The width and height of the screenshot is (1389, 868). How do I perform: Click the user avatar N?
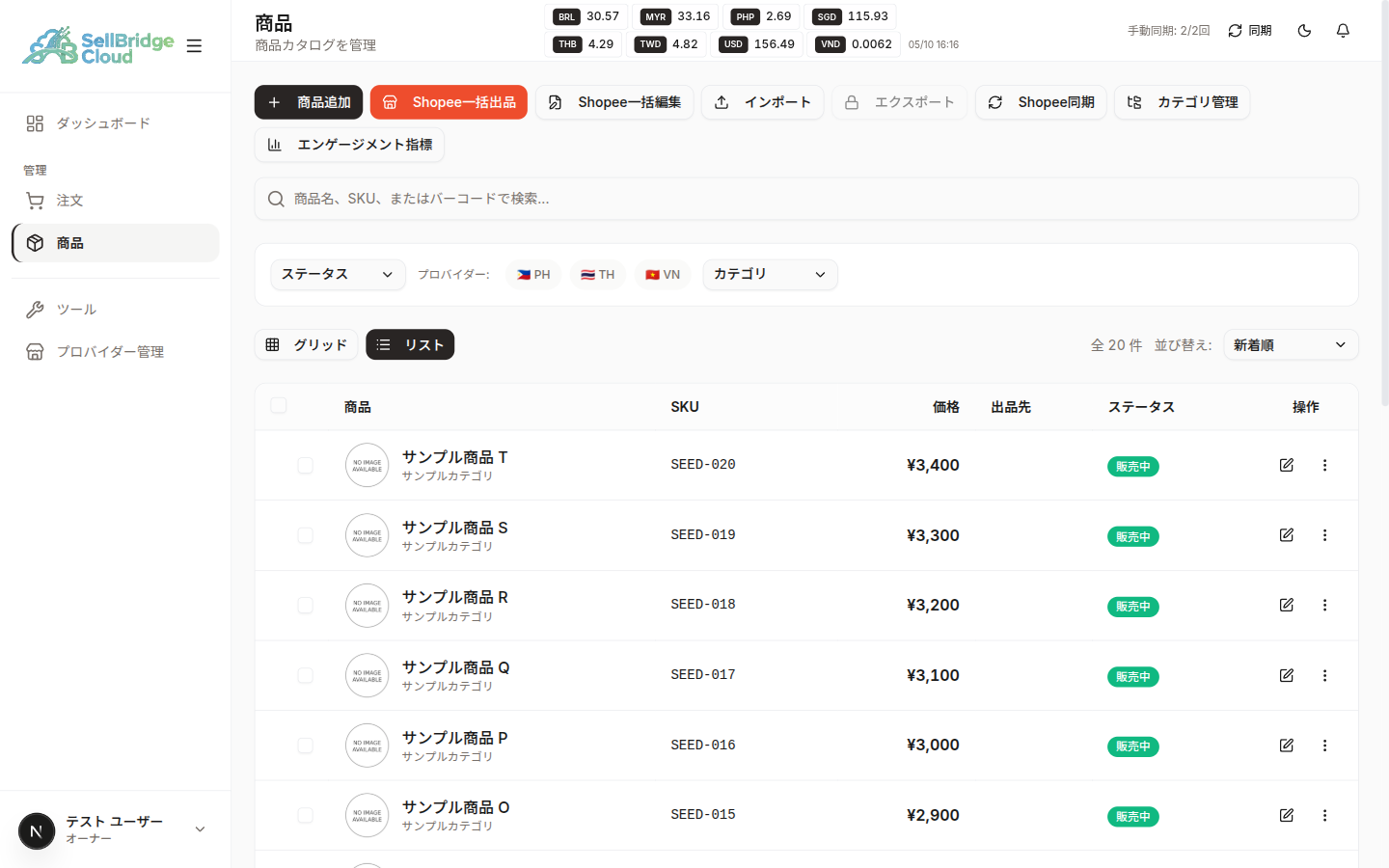click(37, 830)
